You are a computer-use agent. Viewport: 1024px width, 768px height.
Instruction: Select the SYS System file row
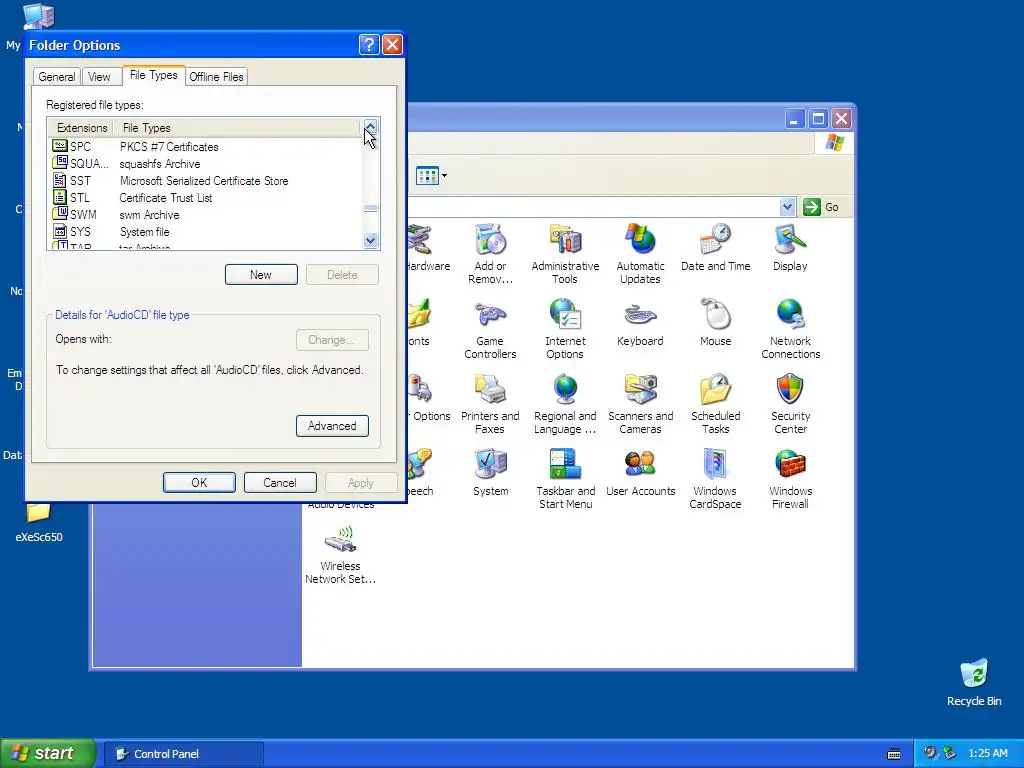[205, 231]
